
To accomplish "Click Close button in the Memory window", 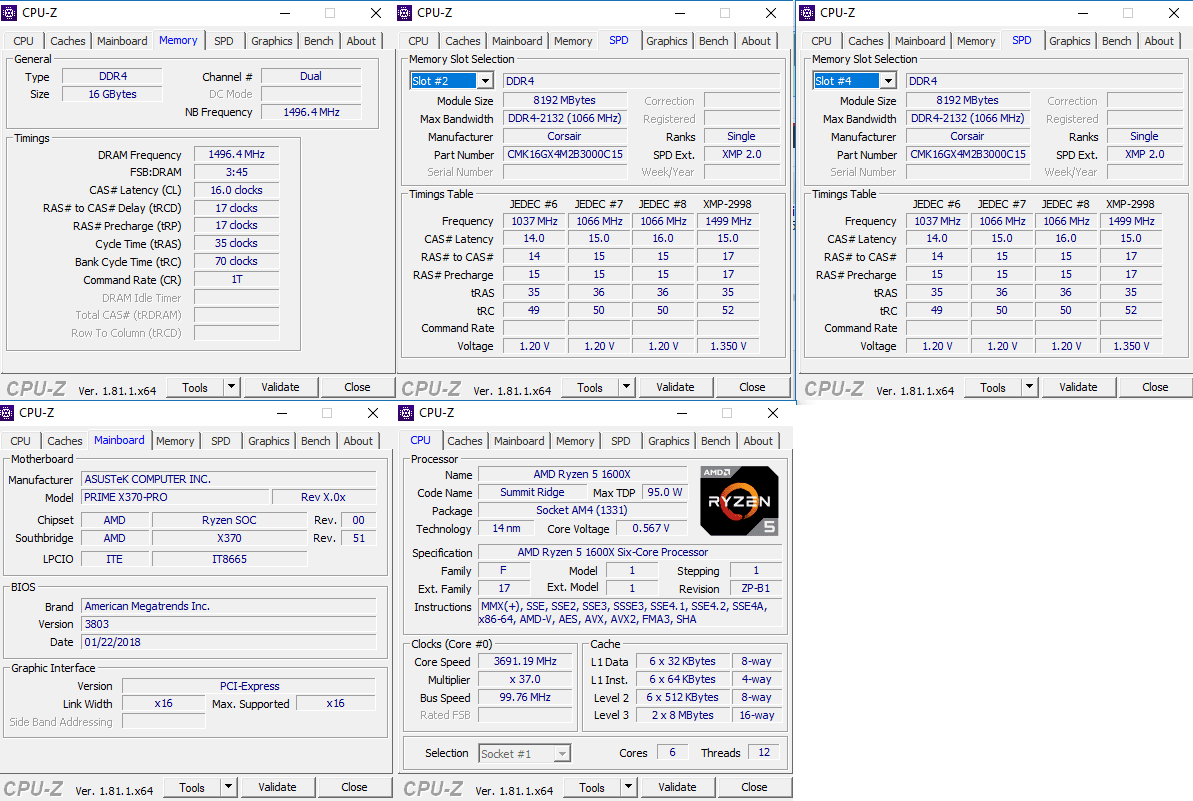I will coord(357,387).
